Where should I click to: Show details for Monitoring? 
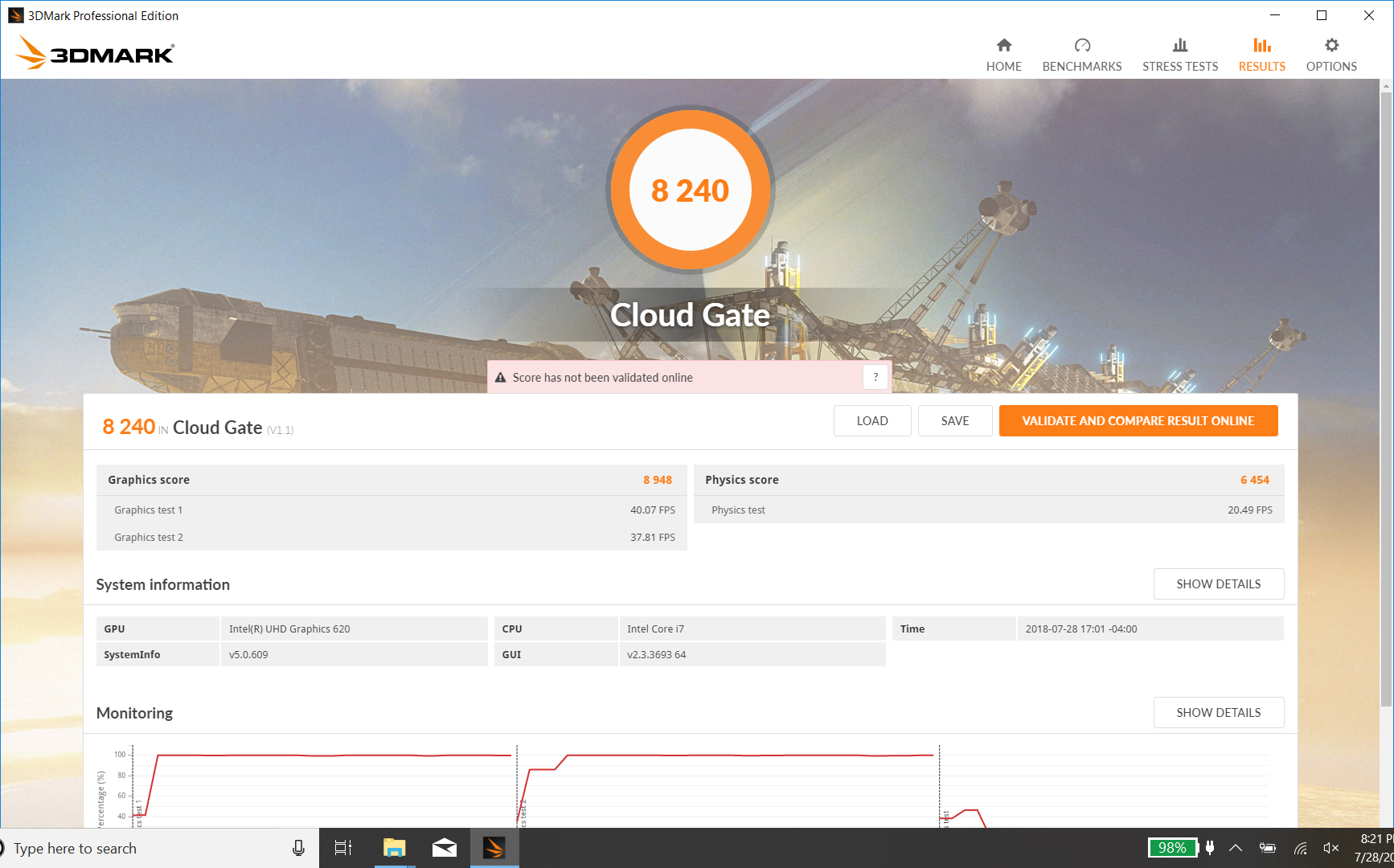pos(1219,713)
